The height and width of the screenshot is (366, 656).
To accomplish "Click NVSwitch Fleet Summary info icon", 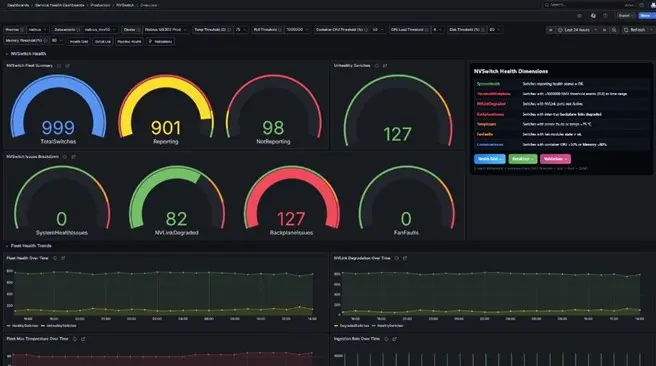I will tap(59, 66).
